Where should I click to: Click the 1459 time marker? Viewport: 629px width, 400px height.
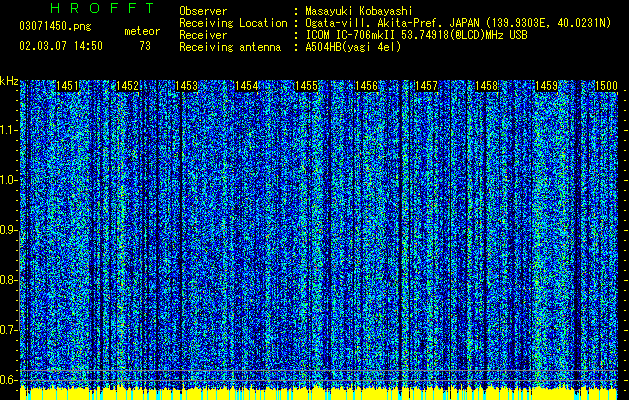546,86
